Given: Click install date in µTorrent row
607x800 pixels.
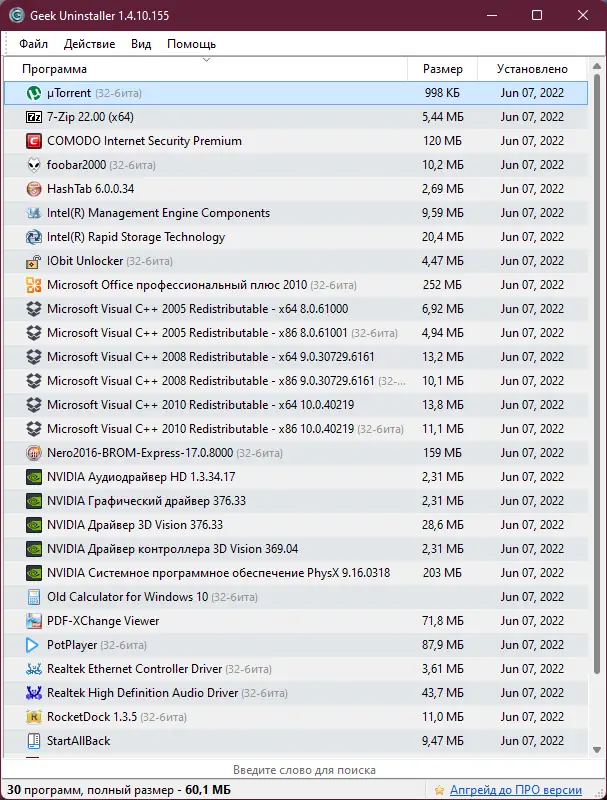Looking at the screenshot, I should click(532, 93).
